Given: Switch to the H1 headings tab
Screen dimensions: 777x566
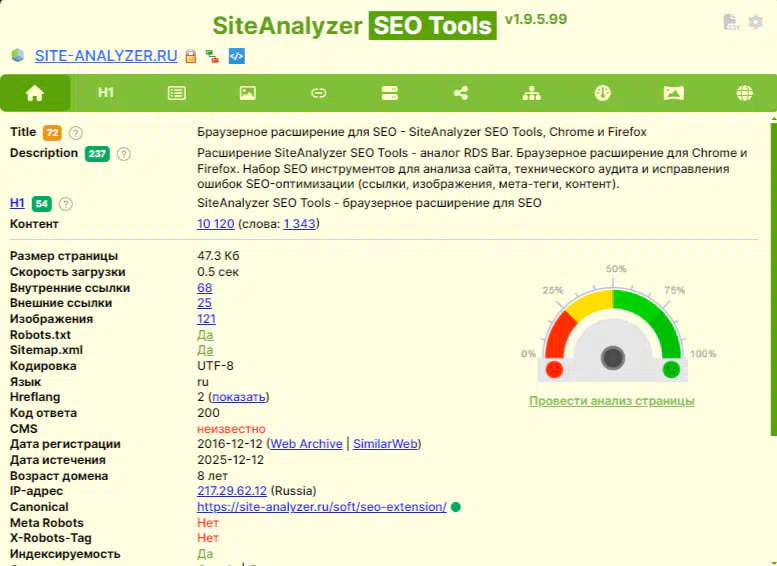Looking at the screenshot, I should pos(106,93).
